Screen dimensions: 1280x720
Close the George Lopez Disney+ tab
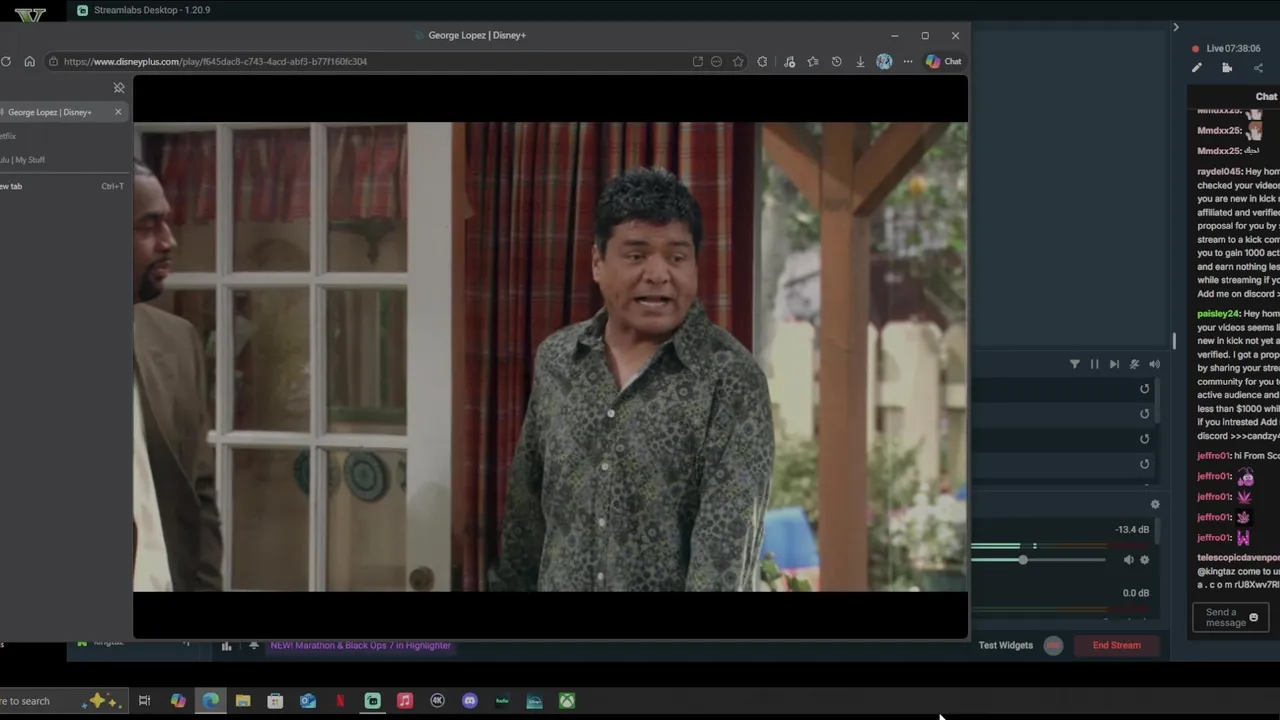tap(118, 112)
